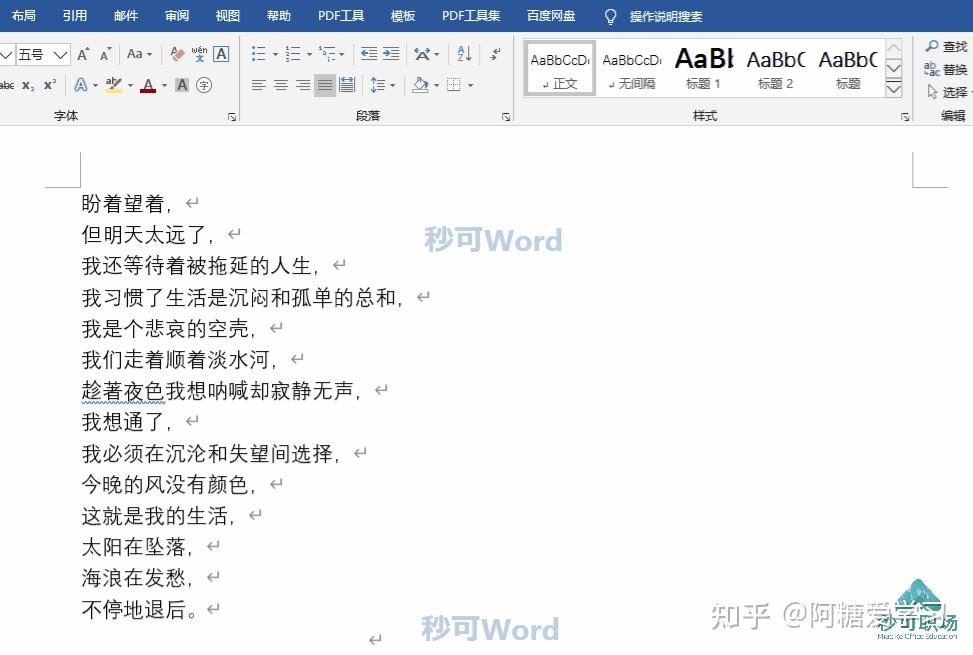Apply character border icon
973x655 pixels.
(221, 55)
